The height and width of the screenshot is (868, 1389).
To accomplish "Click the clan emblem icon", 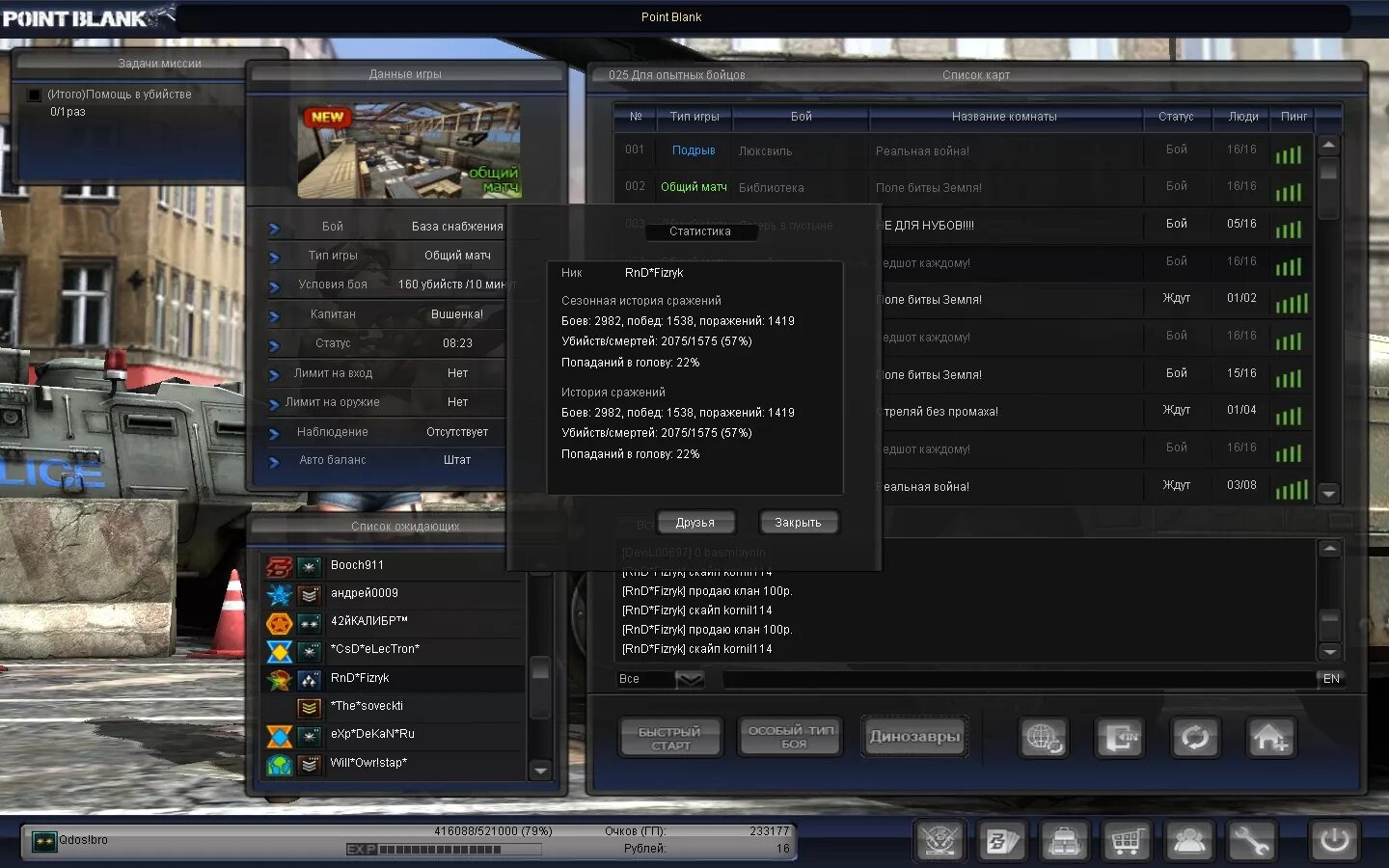I will [939, 840].
